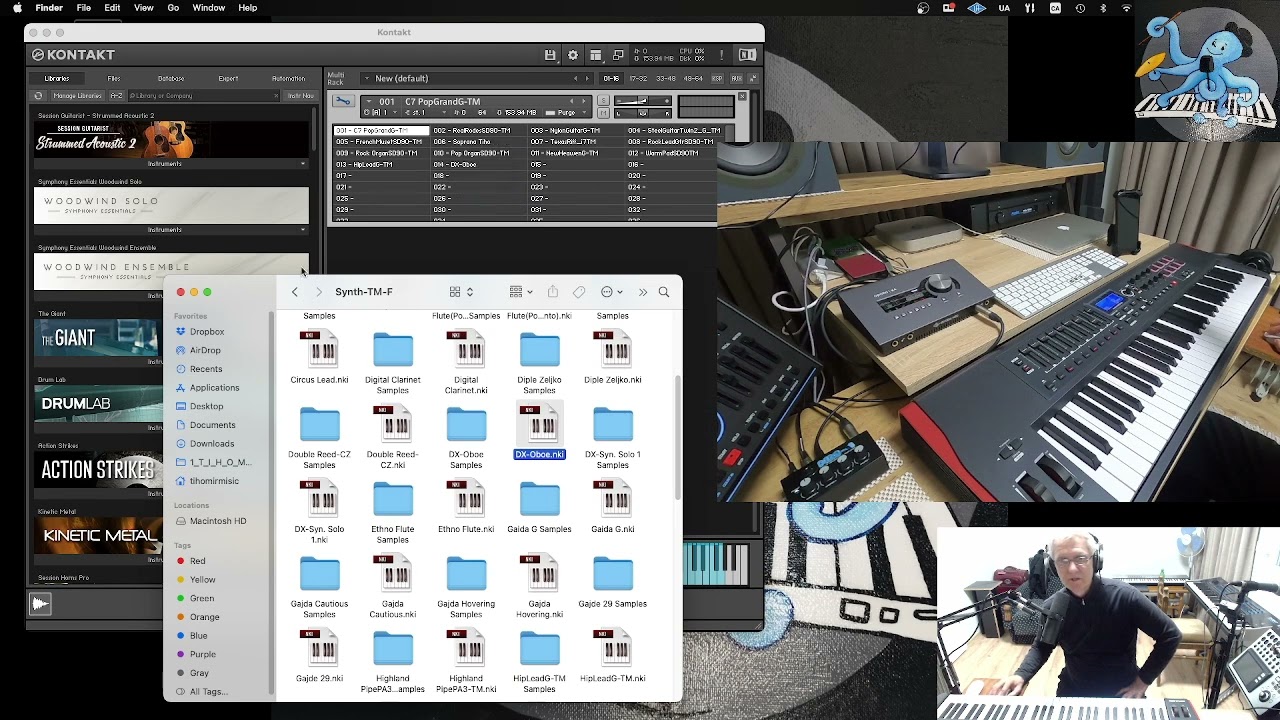Switch to Kontakt Expert tab
This screenshot has height=720, width=1280.
click(x=228, y=78)
